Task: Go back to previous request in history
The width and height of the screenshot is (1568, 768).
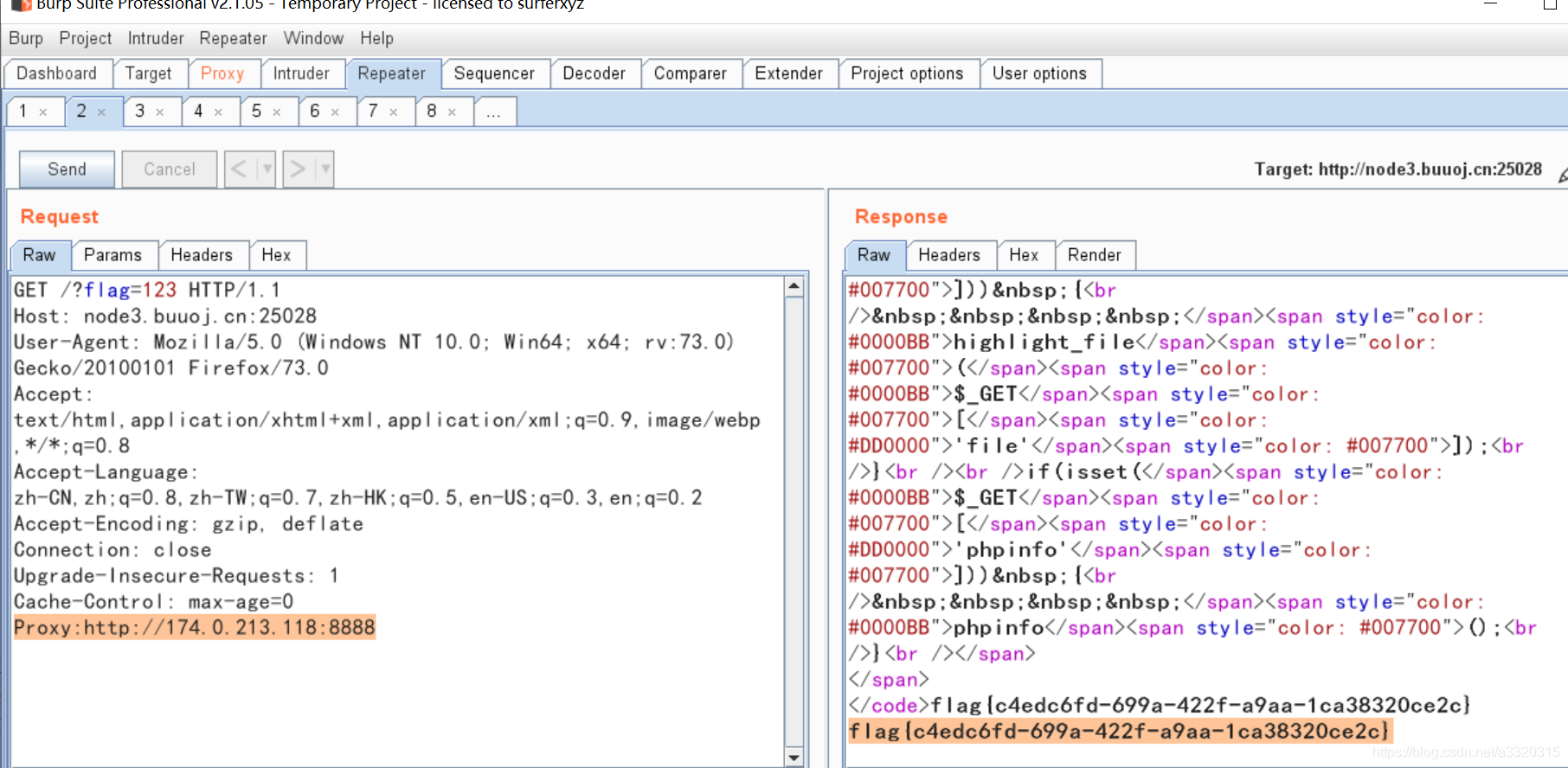Action: (240, 169)
